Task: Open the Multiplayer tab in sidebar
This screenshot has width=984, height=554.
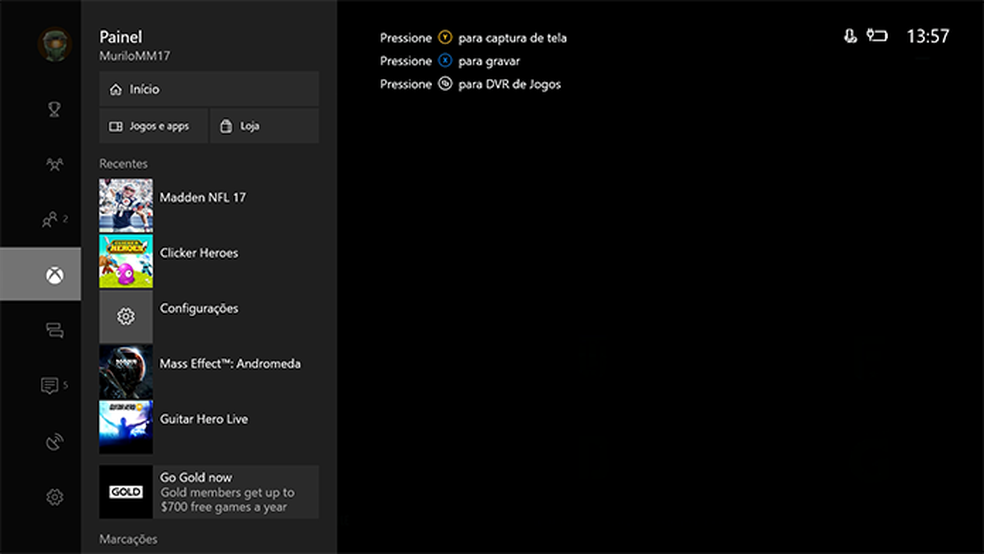Action: (55, 164)
